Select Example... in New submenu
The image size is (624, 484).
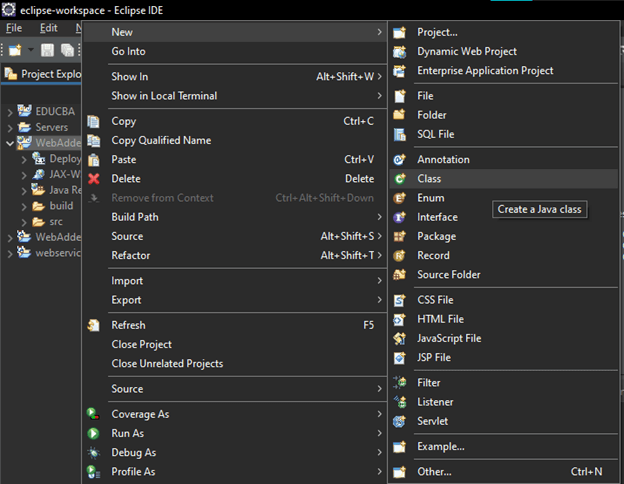[504, 447]
